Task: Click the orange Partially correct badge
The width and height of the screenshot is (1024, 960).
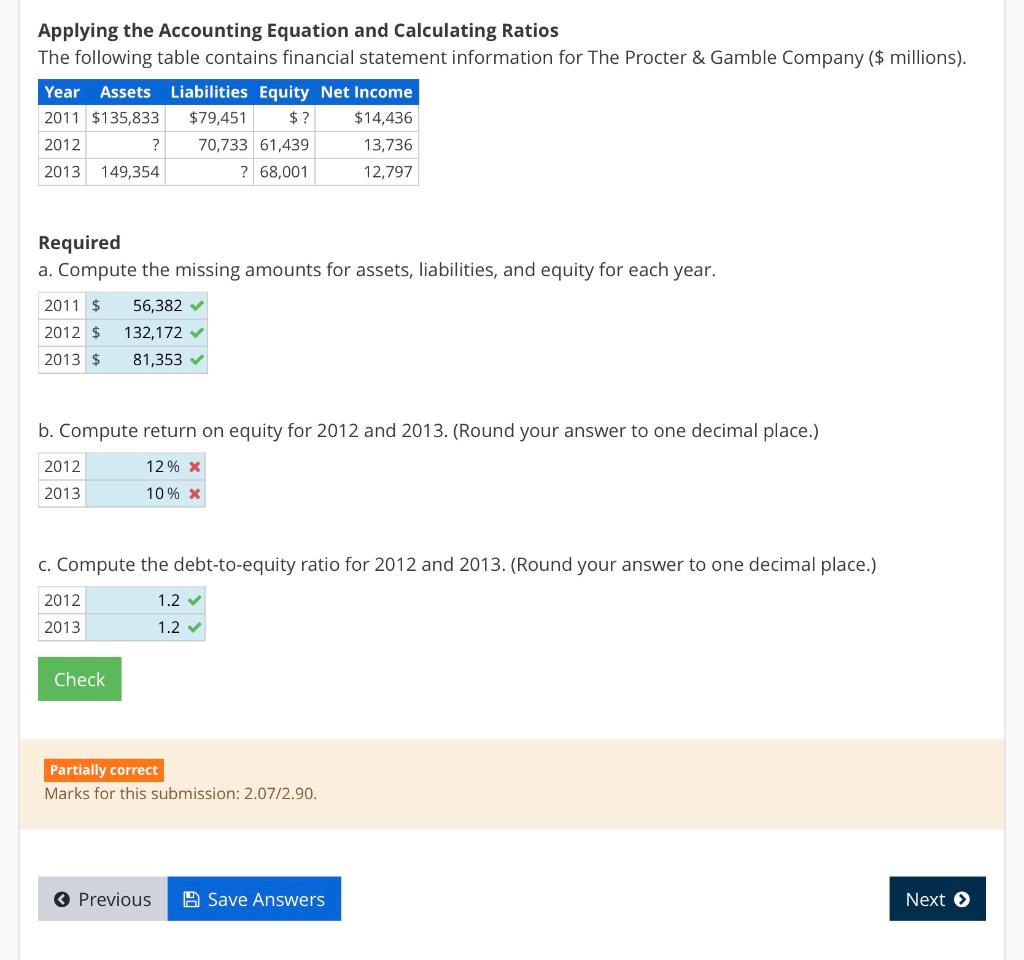Action: 104,770
